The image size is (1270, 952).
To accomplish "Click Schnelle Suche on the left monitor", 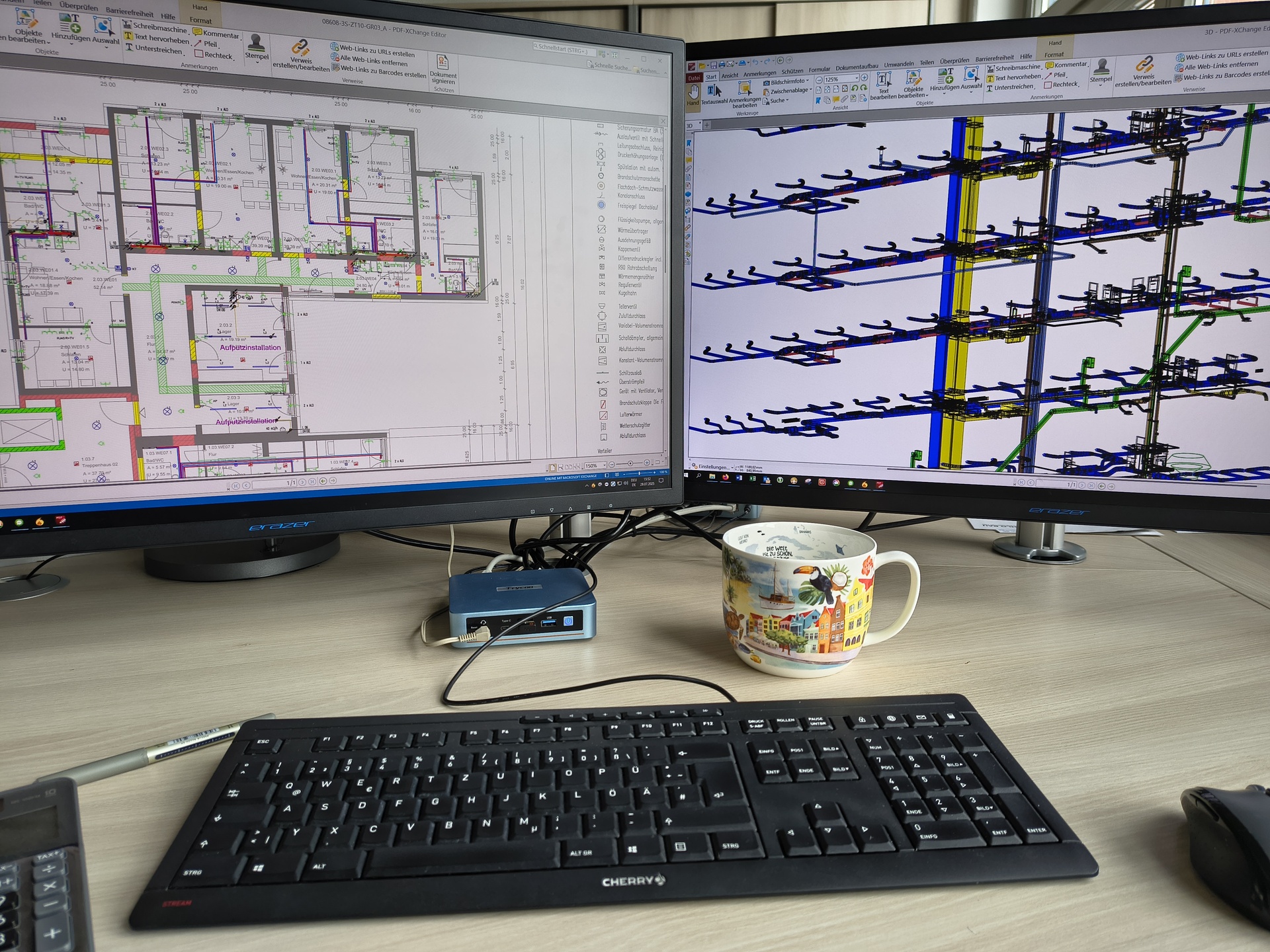I will coord(609,65).
